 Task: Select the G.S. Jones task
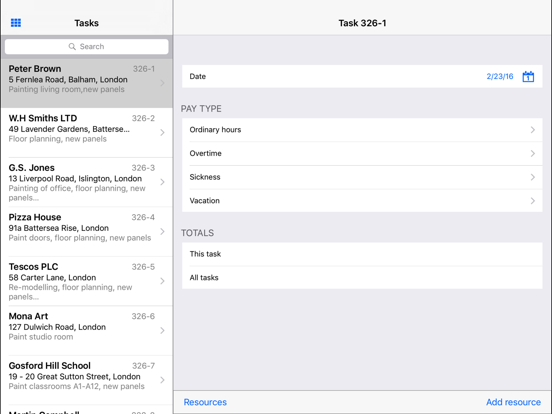coord(87,182)
